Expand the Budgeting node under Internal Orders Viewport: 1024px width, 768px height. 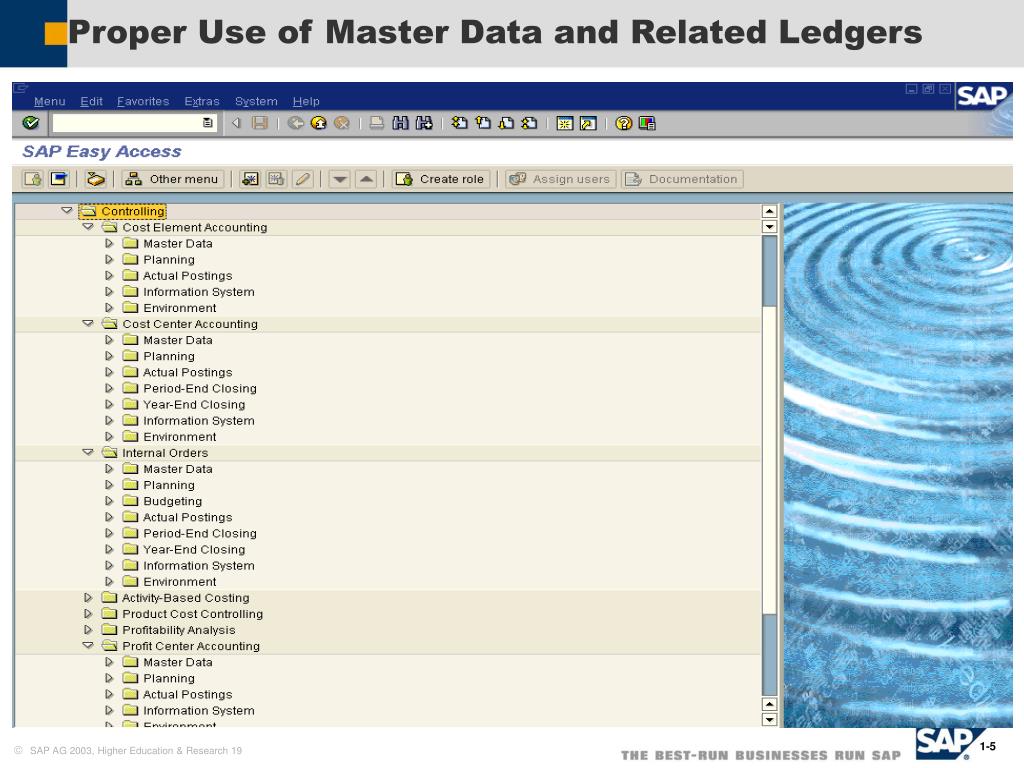pos(108,501)
